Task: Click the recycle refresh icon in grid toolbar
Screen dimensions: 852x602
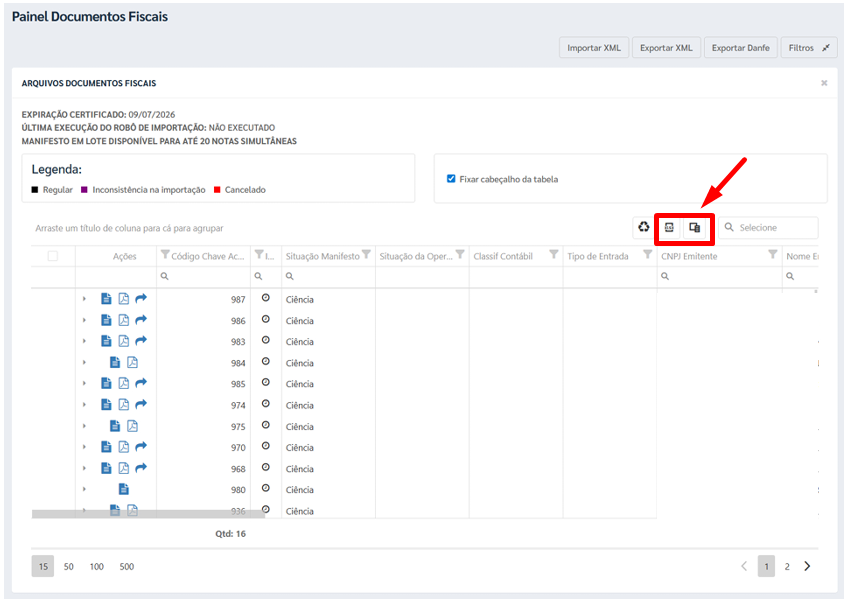Action: click(x=643, y=227)
